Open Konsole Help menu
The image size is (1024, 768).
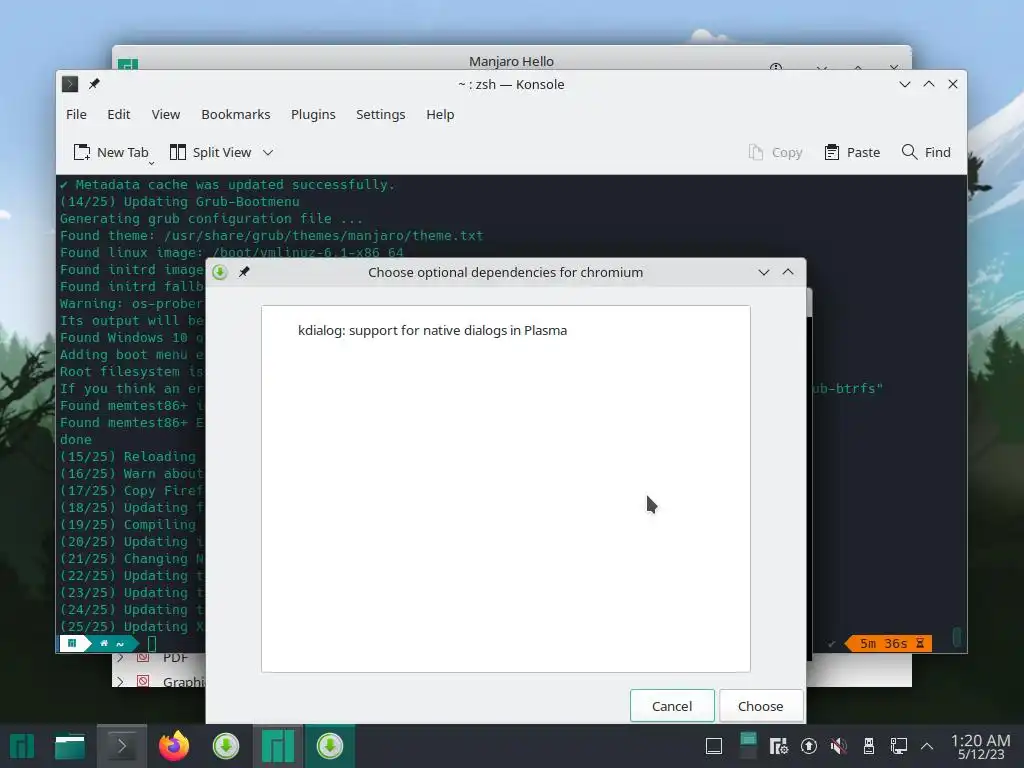click(440, 114)
